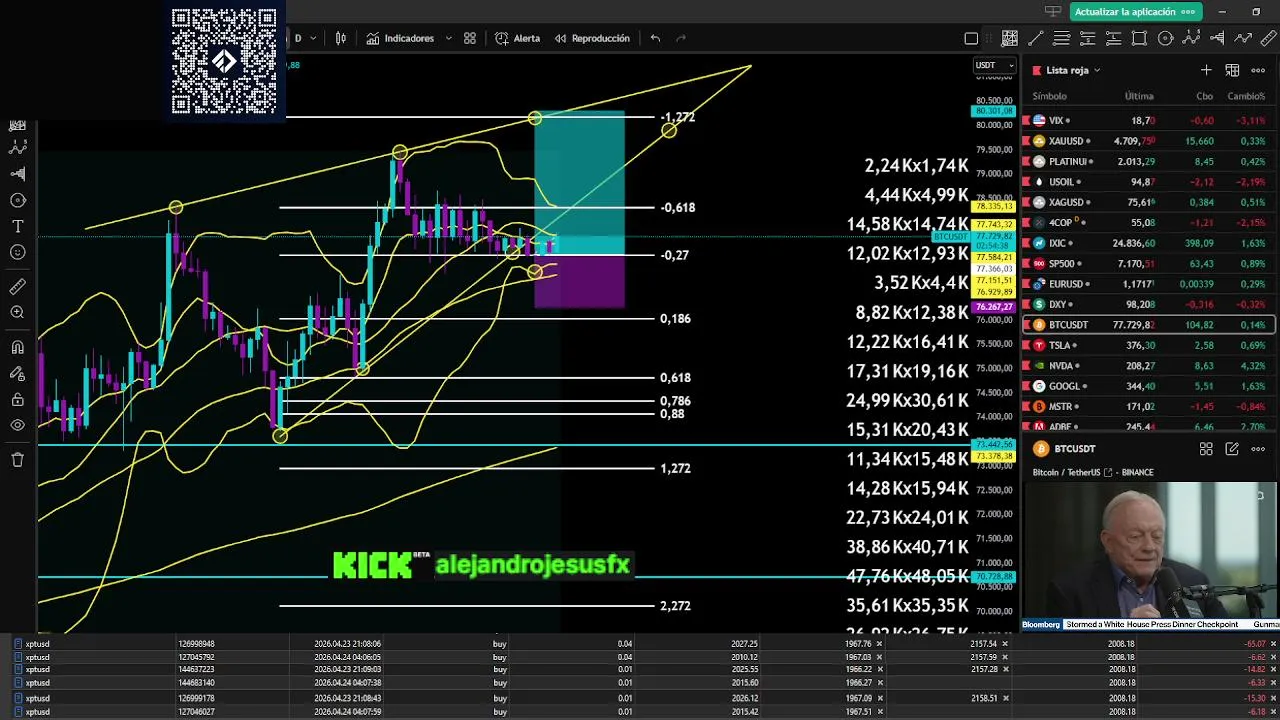The image size is (1280, 720).
Task: Sort watchlist by Símbolo column
Action: click(1049, 96)
